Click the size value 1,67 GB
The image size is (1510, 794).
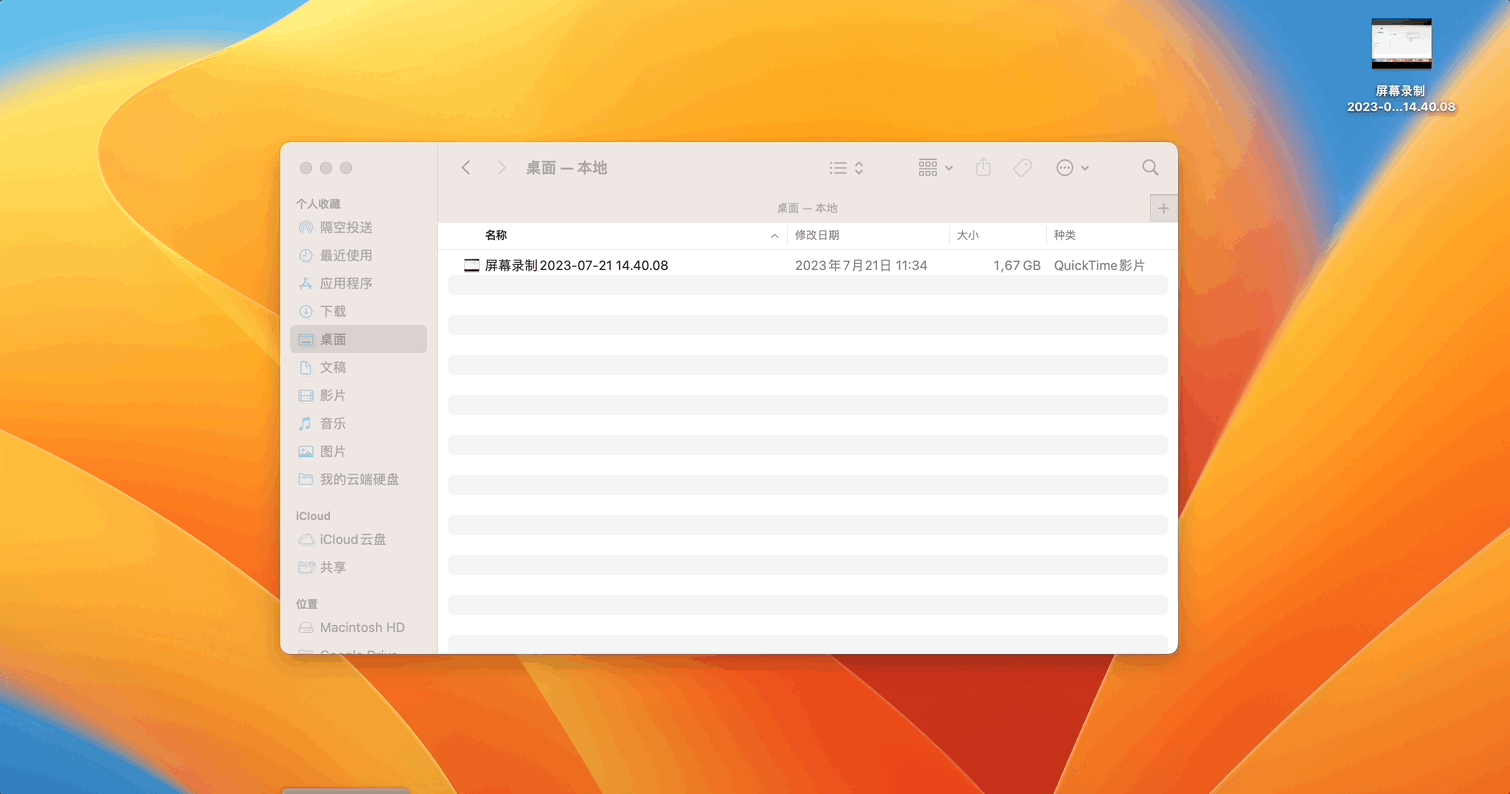1017,265
